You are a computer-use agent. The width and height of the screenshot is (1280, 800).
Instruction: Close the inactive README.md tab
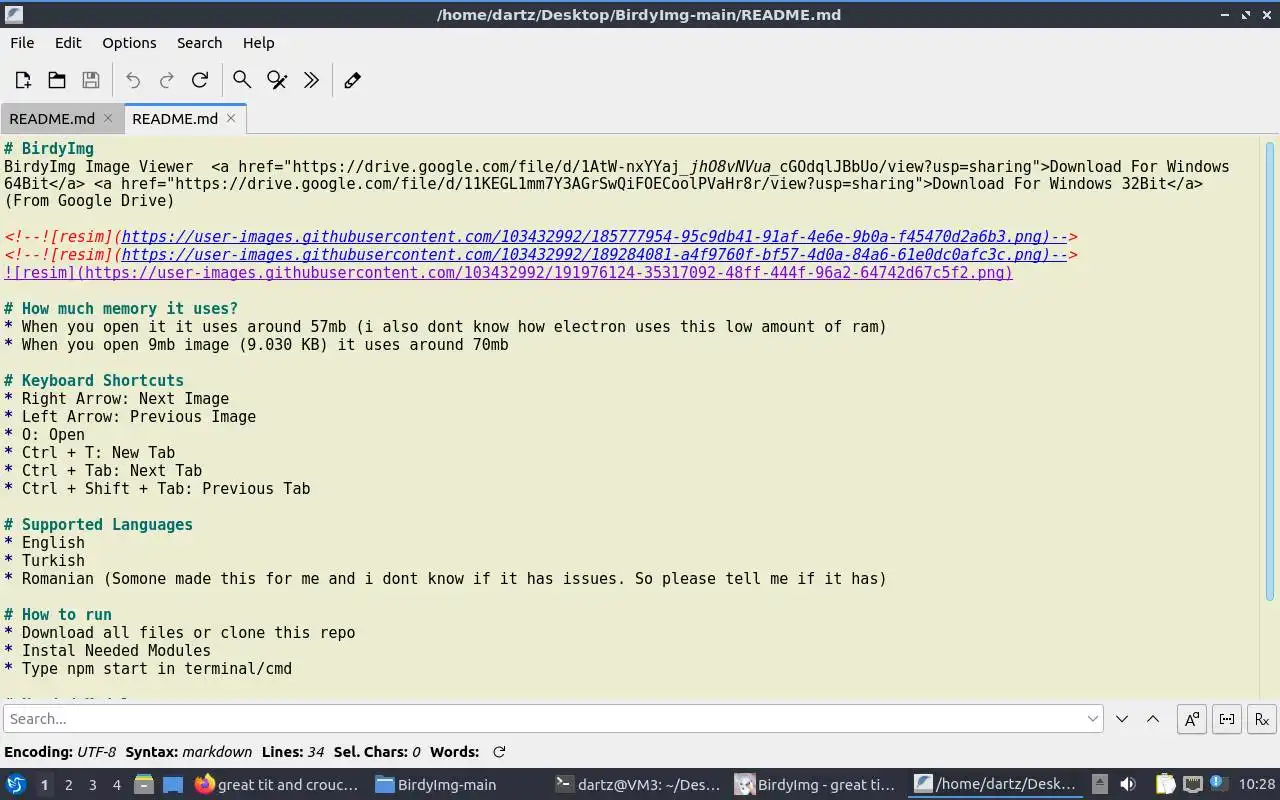[108, 118]
